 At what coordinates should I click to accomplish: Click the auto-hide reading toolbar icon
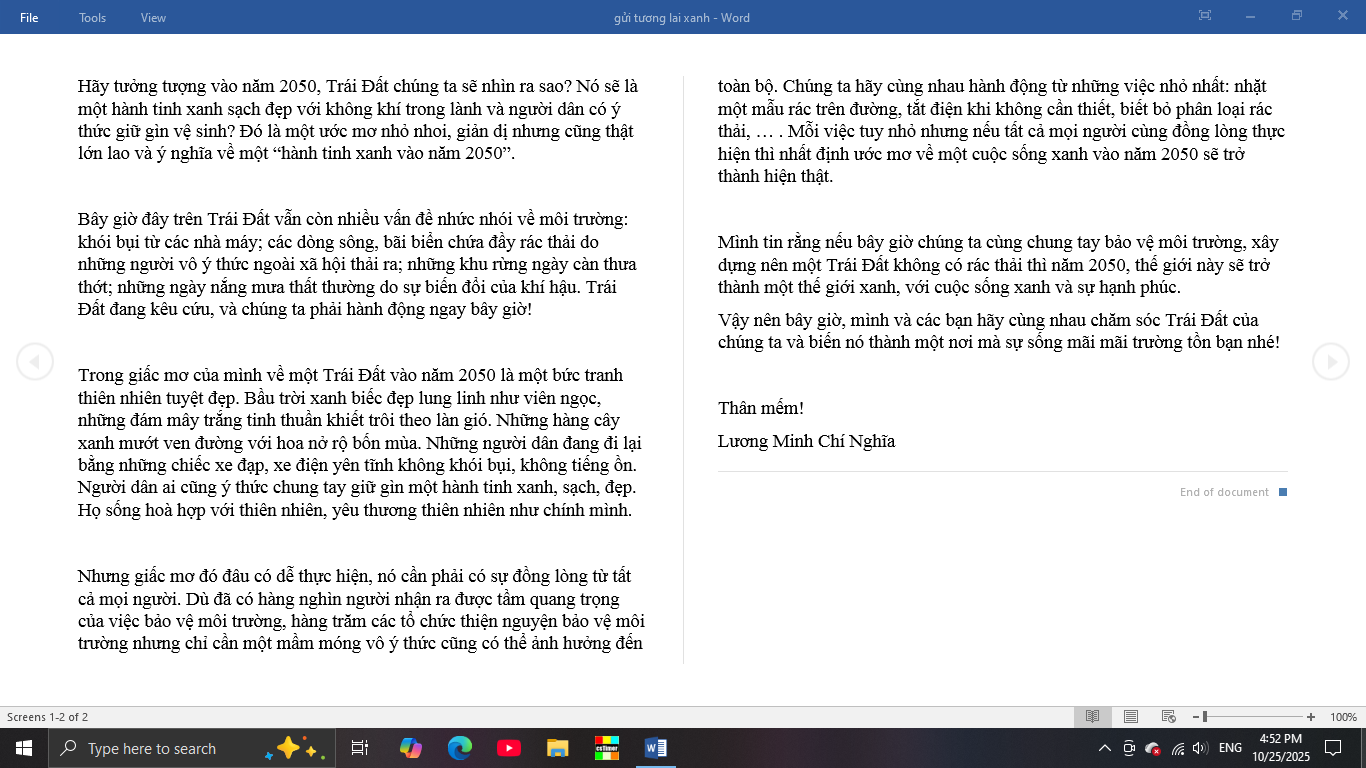1204,16
